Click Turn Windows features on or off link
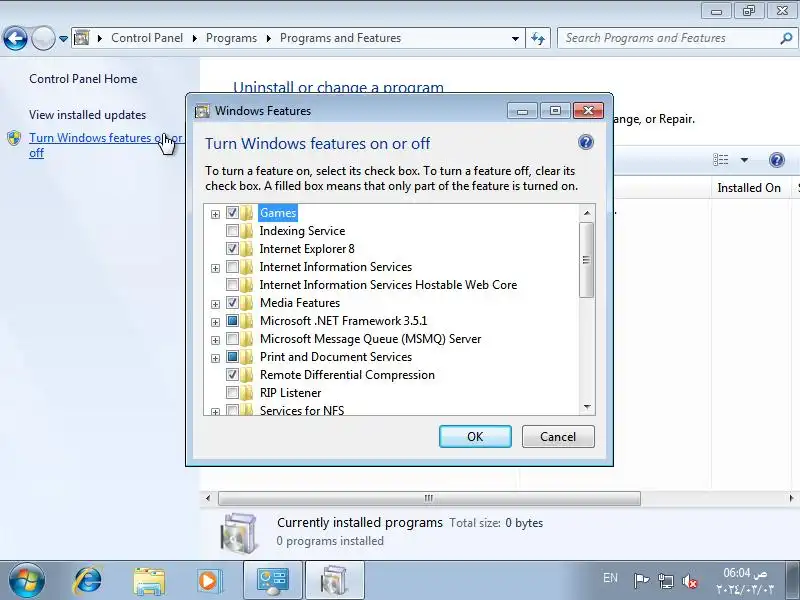The image size is (800, 600). 105,145
